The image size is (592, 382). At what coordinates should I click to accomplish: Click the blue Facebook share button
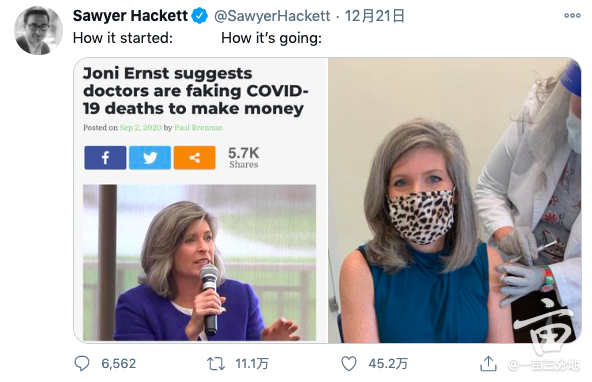point(105,158)
